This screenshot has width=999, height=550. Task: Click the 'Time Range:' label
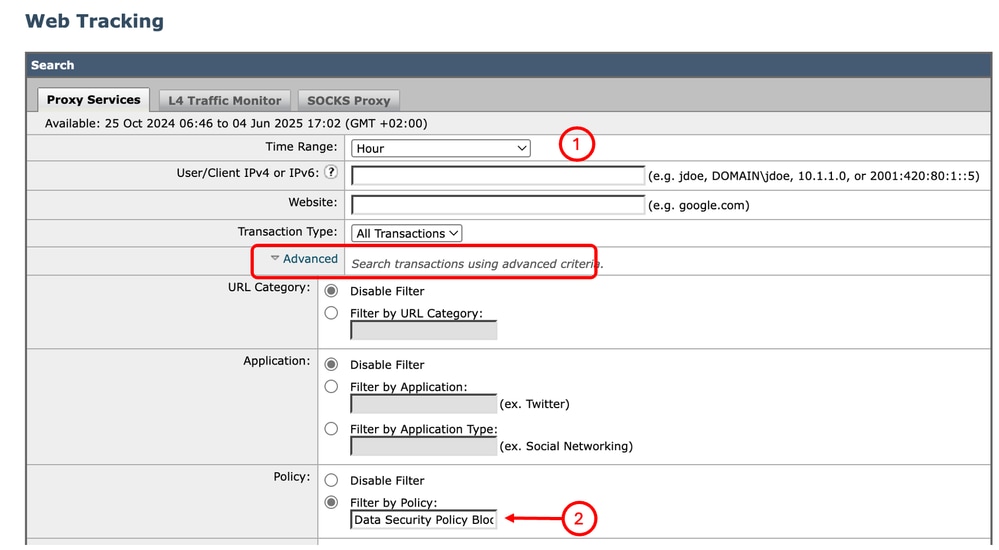tap(301, 147)
